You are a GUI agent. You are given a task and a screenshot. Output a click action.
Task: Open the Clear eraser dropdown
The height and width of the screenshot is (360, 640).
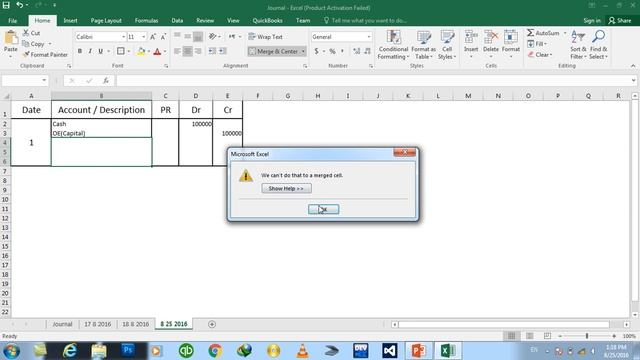(x=540, y=54)
